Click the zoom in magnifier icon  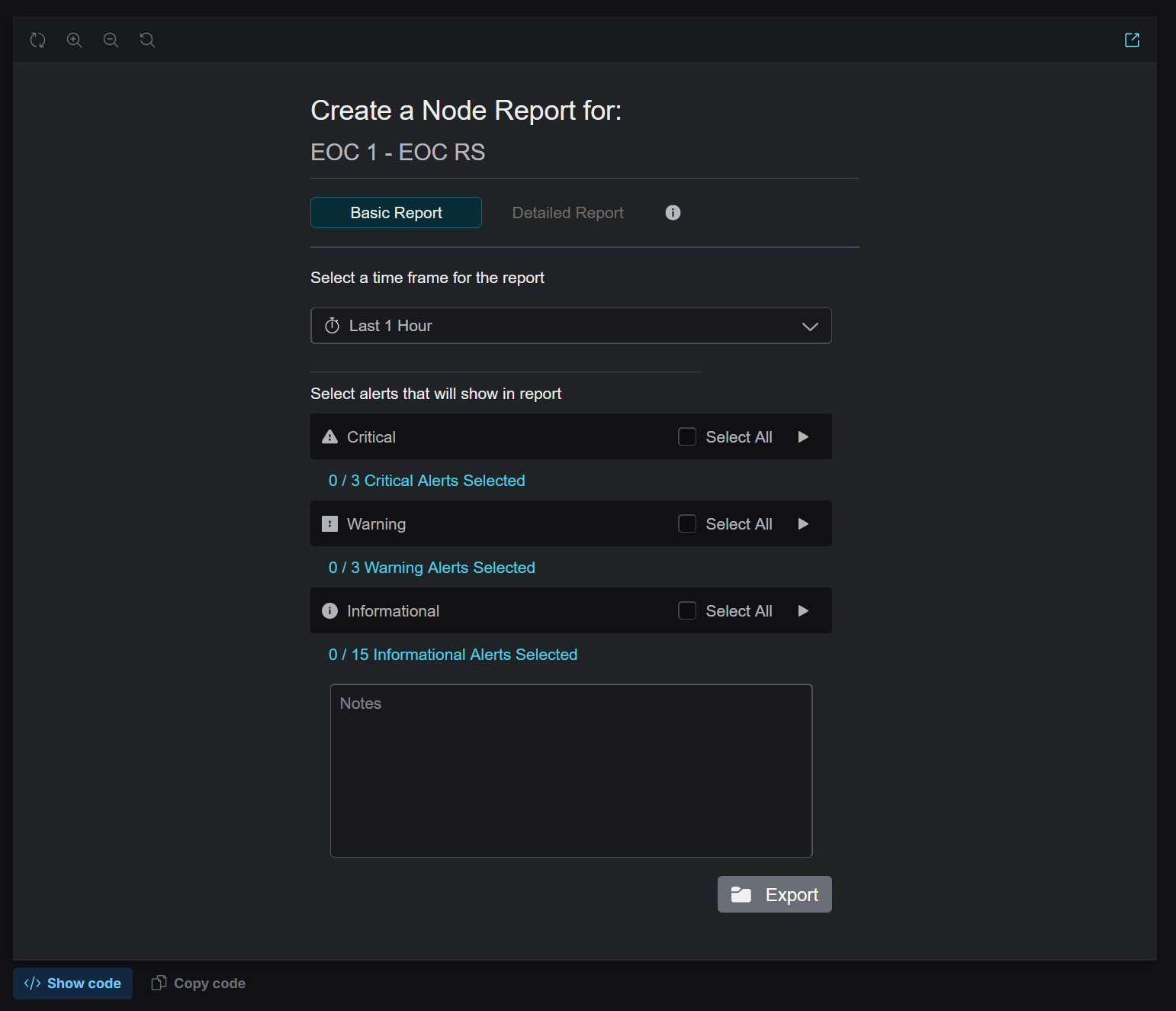click(x=74, y=40)
